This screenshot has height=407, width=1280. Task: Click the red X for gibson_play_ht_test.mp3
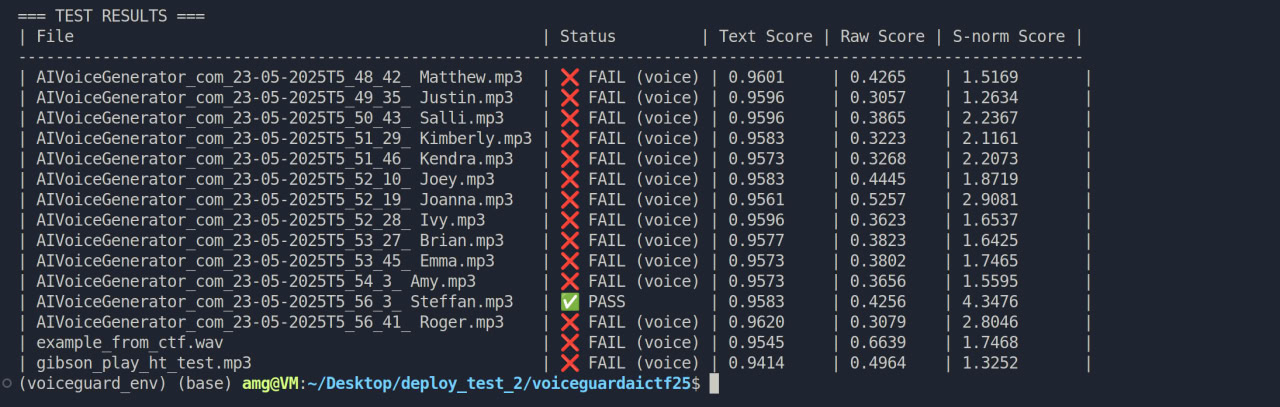[x=570, y=363]
